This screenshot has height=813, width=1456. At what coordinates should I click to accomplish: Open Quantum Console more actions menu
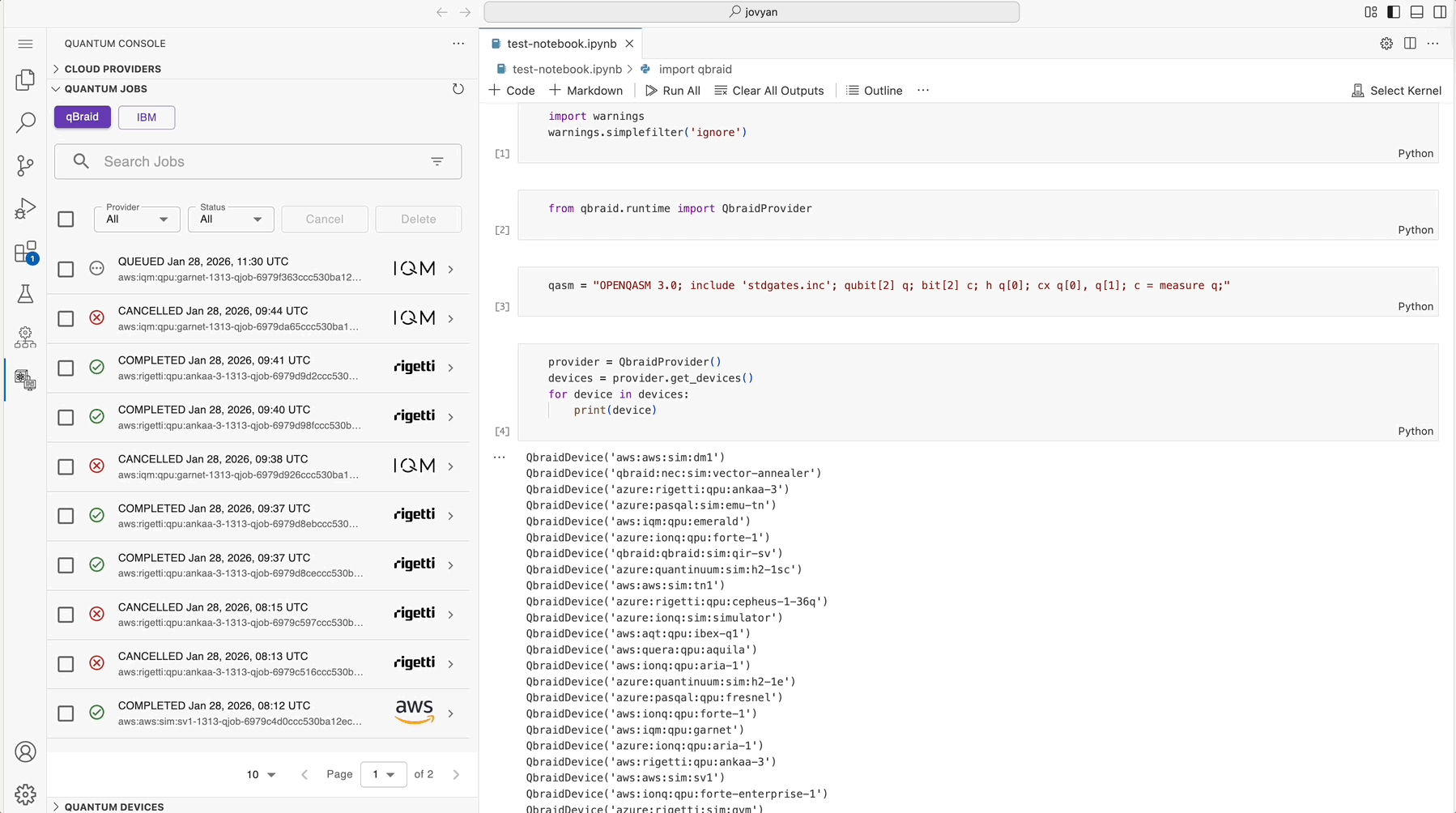click(x=458, y=44)
